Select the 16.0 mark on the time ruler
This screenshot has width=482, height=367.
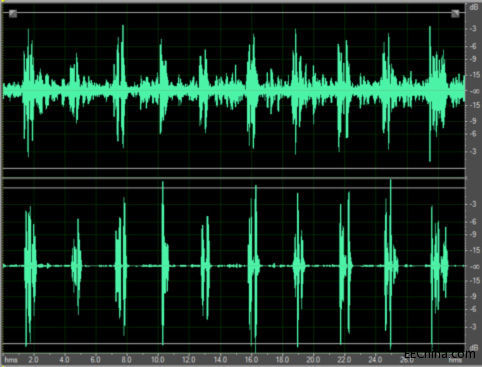click(x=251, y=360)
